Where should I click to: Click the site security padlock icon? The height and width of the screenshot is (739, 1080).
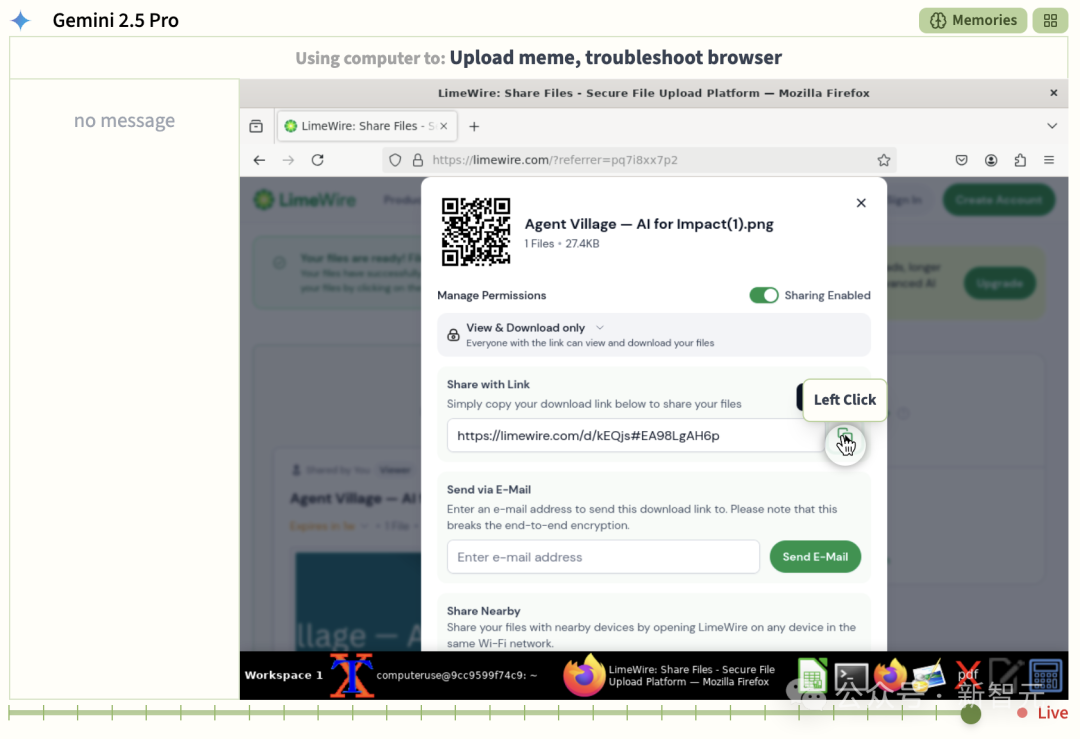[x=417, y=160]
